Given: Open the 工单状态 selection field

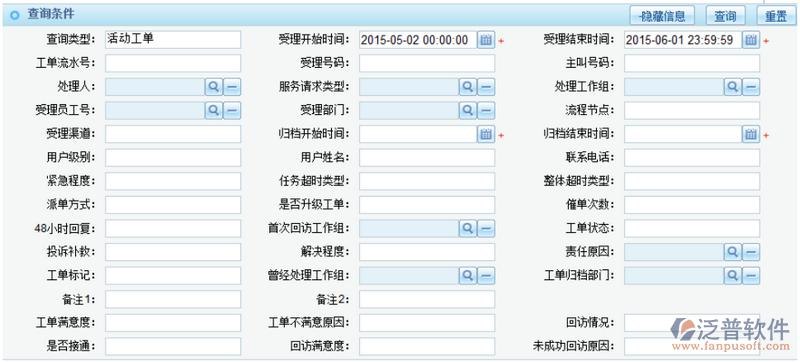Looking at the screenshot, I should (x=692, y=228).
